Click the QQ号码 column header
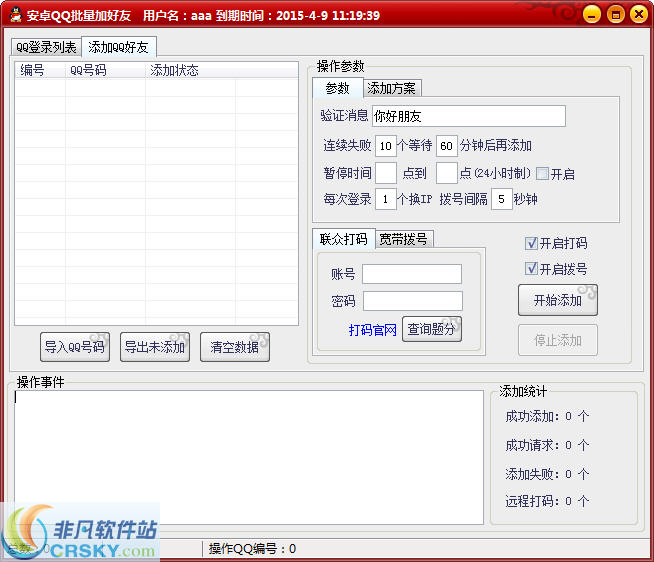Screen dimensions: 654x562 pos(105,70)
